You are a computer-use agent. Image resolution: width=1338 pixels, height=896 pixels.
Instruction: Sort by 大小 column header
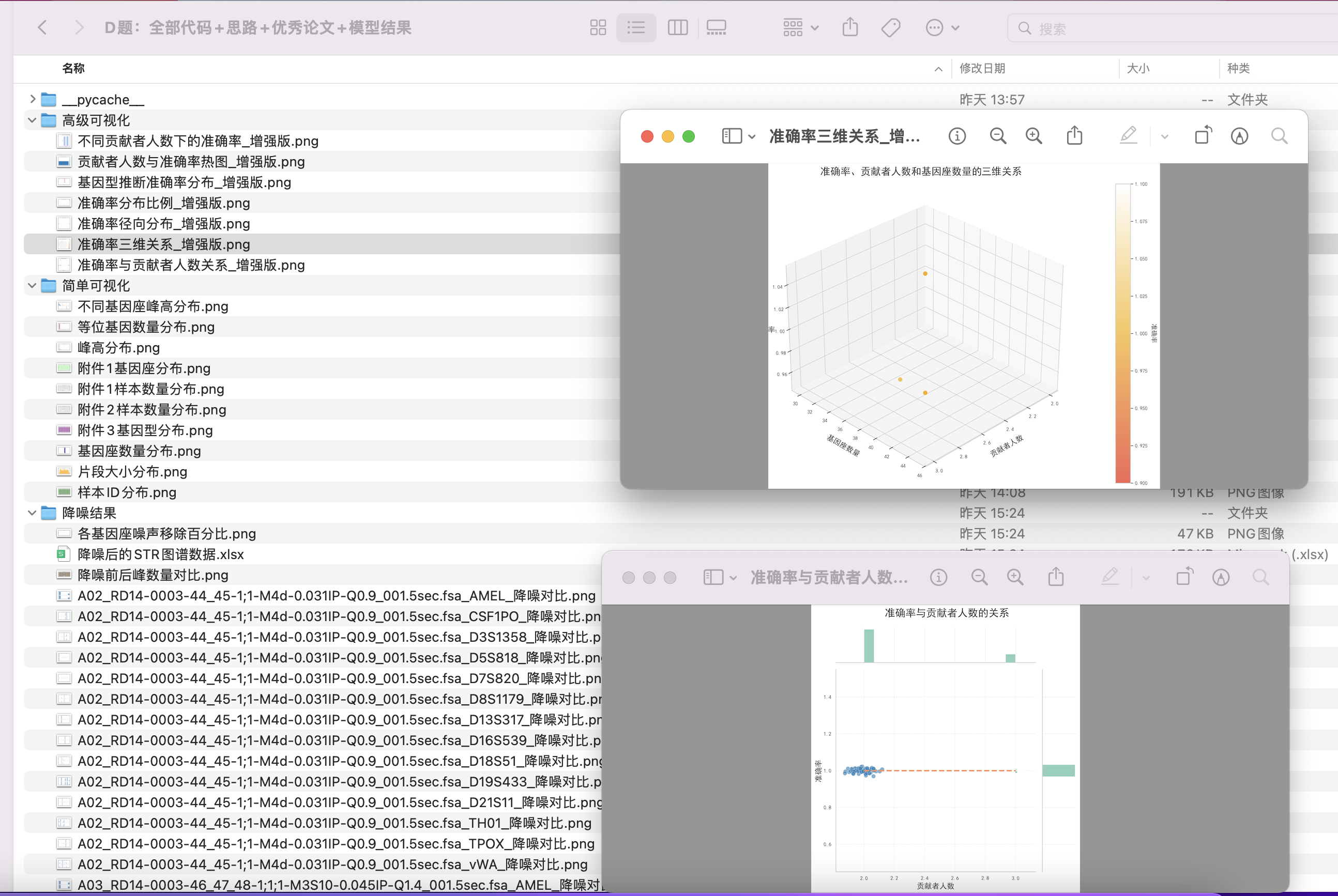click(1137, 69)
